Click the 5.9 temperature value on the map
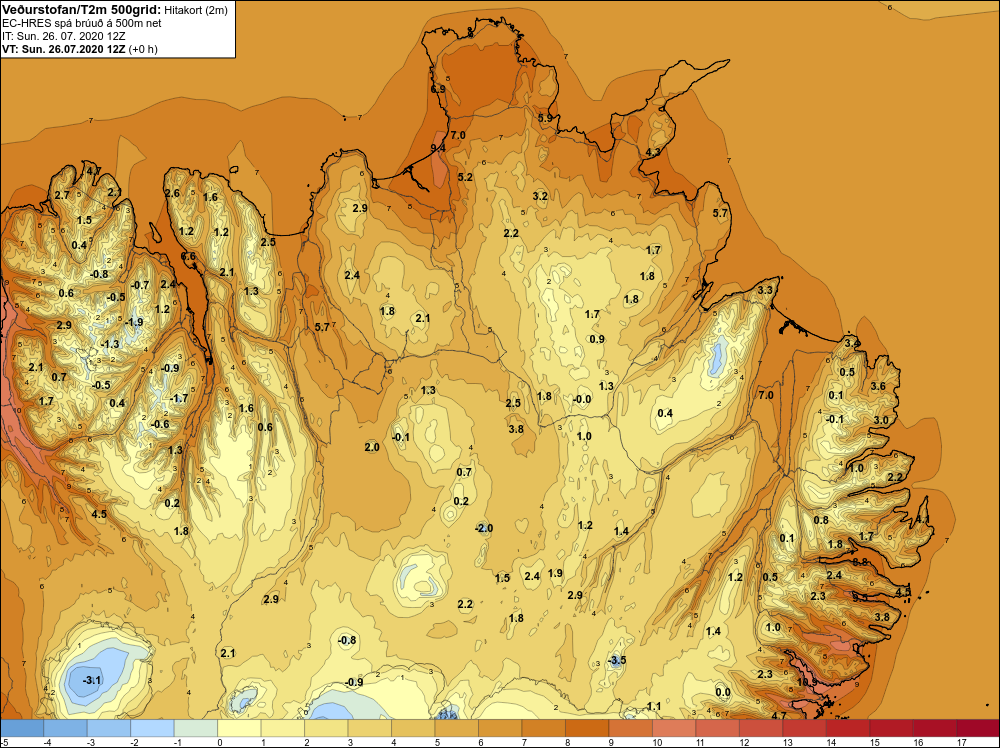 tap(545, 118)
